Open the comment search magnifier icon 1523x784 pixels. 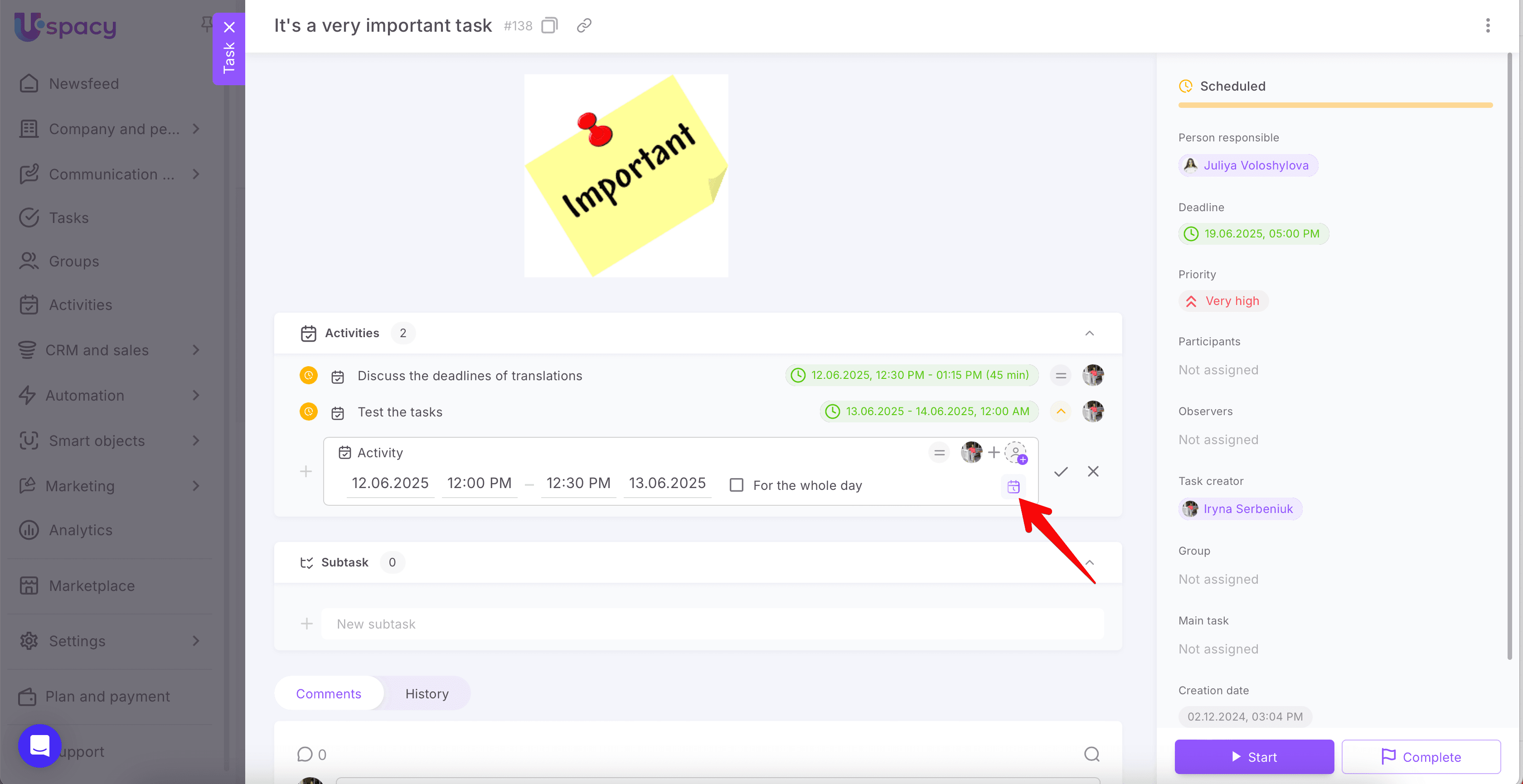[x=1091, y=754]
